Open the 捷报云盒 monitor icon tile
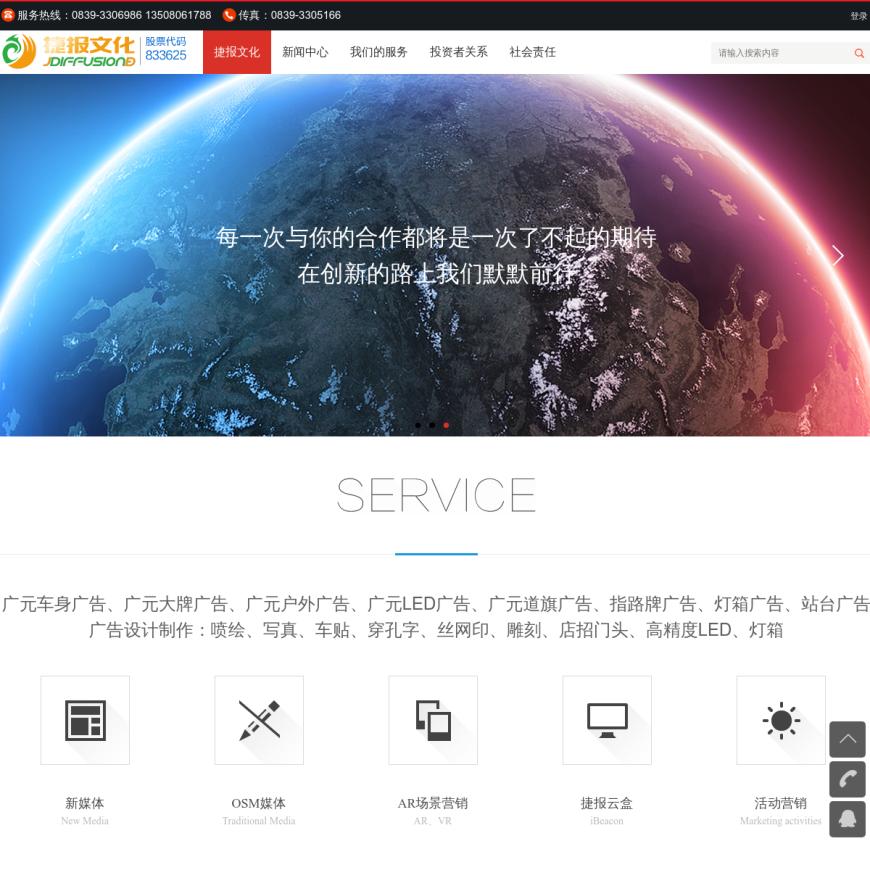This screenshot has width=870, height=870. click(x=607, y=720)
